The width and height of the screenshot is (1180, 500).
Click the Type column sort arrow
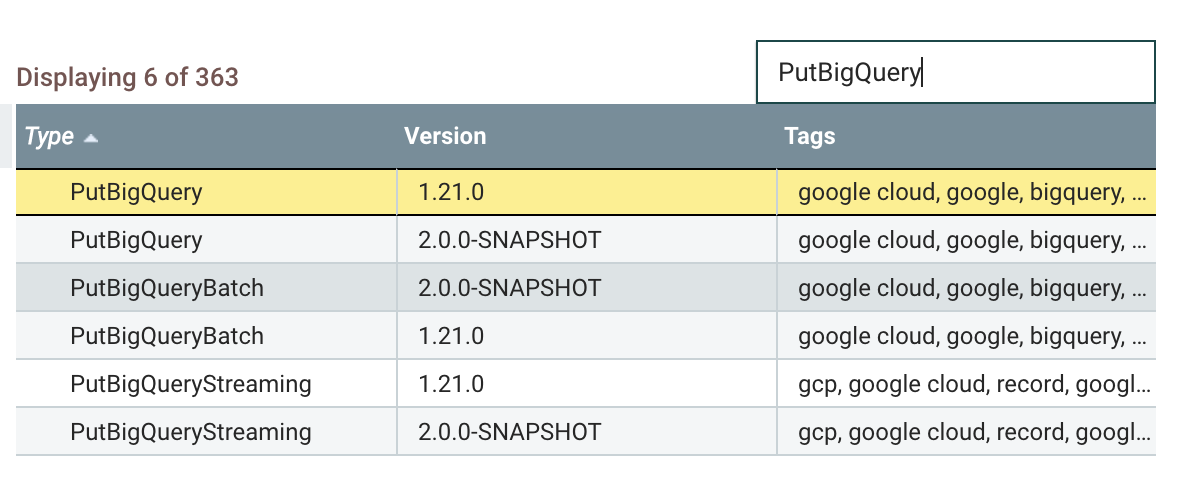(91, 138)
